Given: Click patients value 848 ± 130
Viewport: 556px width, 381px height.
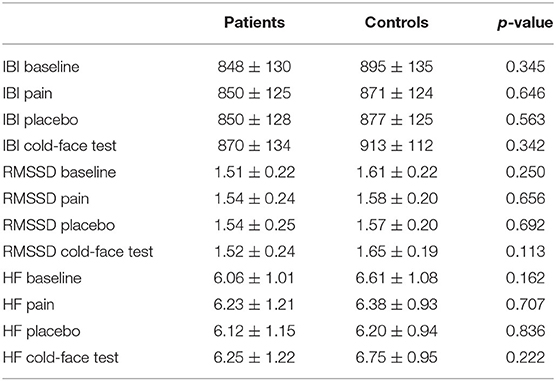Looking at the screenshot, I should [254, 67].
